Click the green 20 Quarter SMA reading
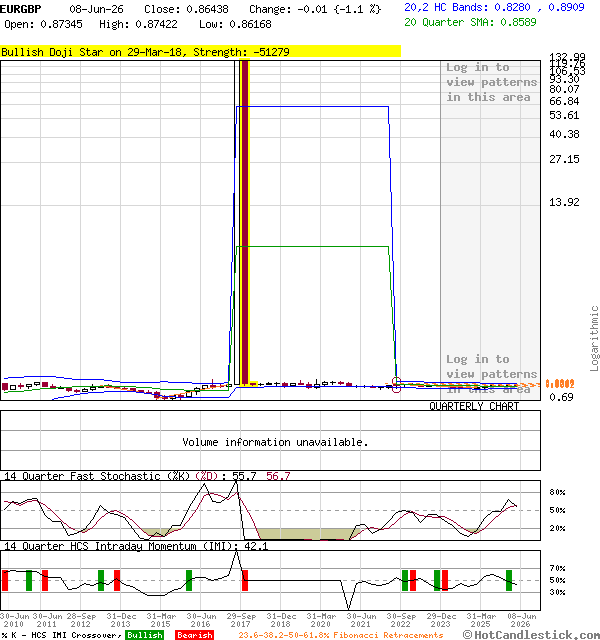600x640 pixels. coord(470,22)
